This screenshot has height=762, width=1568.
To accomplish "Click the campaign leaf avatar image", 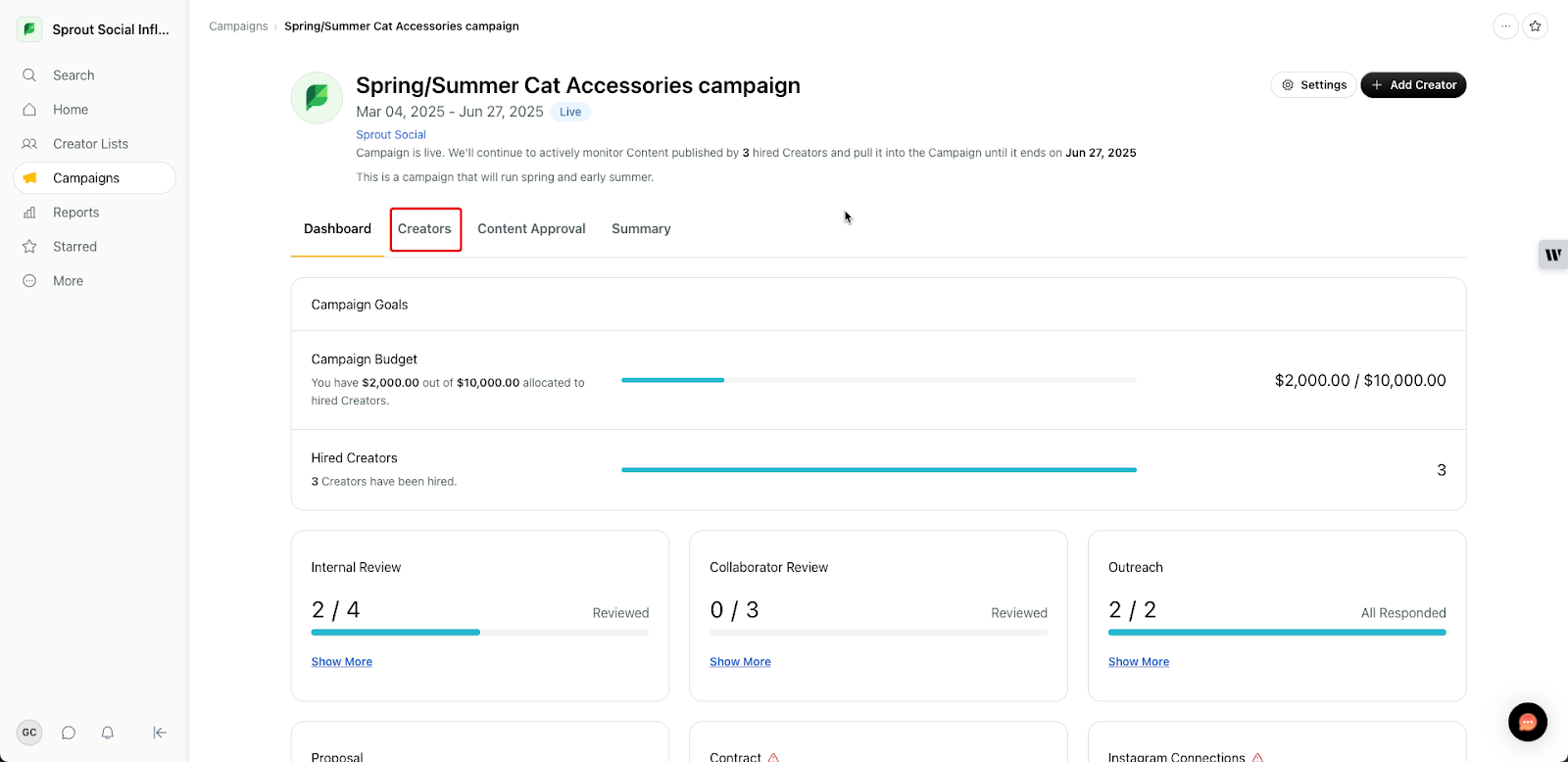I will [x=317, y=98].
